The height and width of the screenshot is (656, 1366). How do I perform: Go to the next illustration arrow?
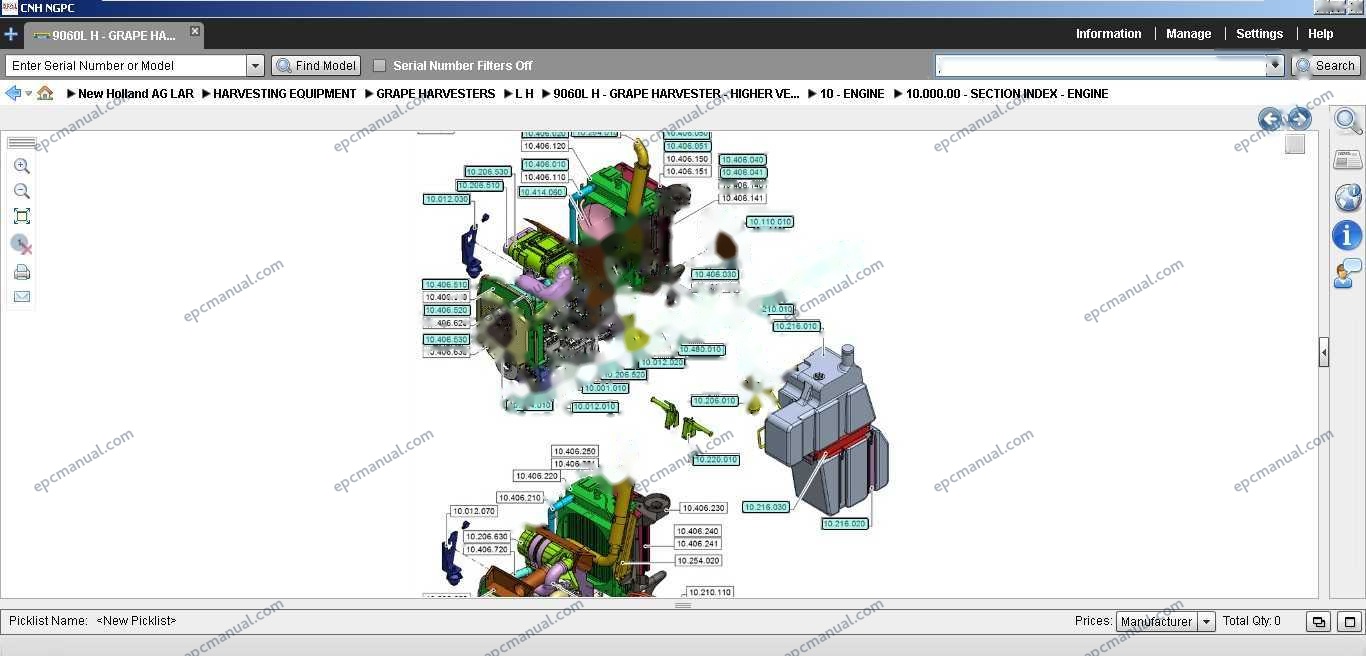[x=1298, y=120]
